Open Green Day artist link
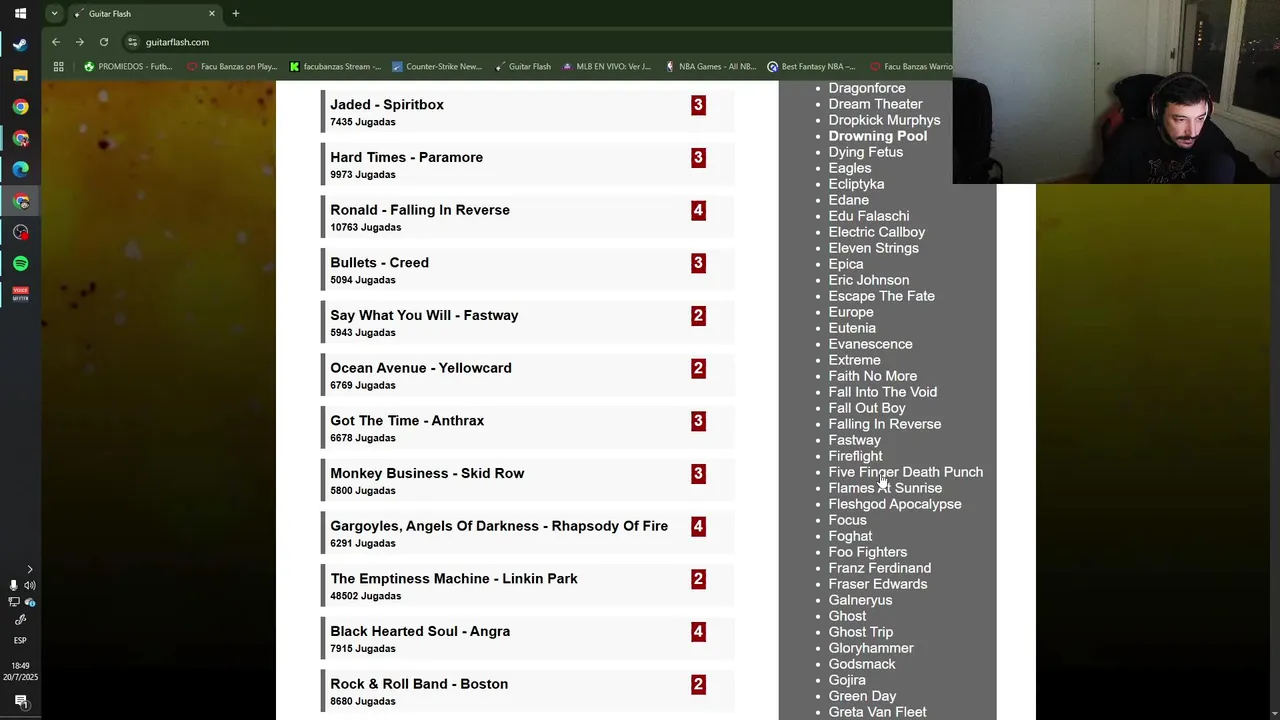 click(862, 696)
